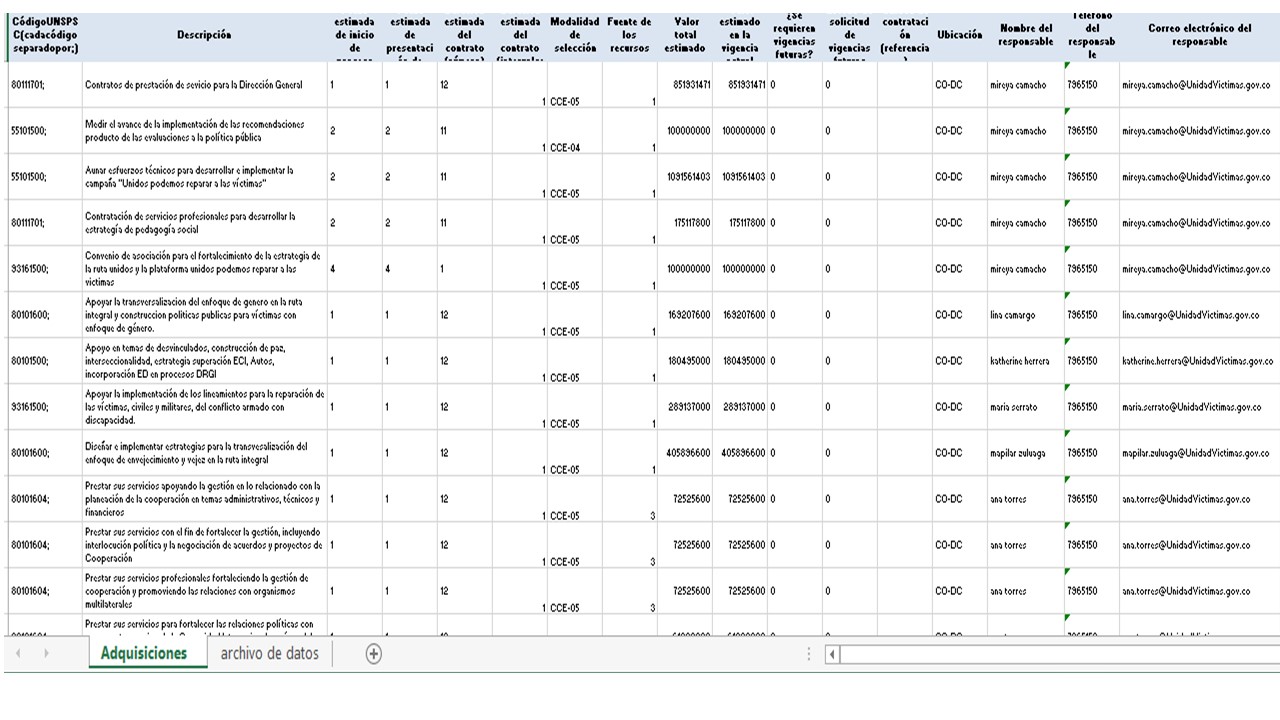Select value cell 163207600 in Valor total
The image size is (1280, 720).
tap(685, 315)
